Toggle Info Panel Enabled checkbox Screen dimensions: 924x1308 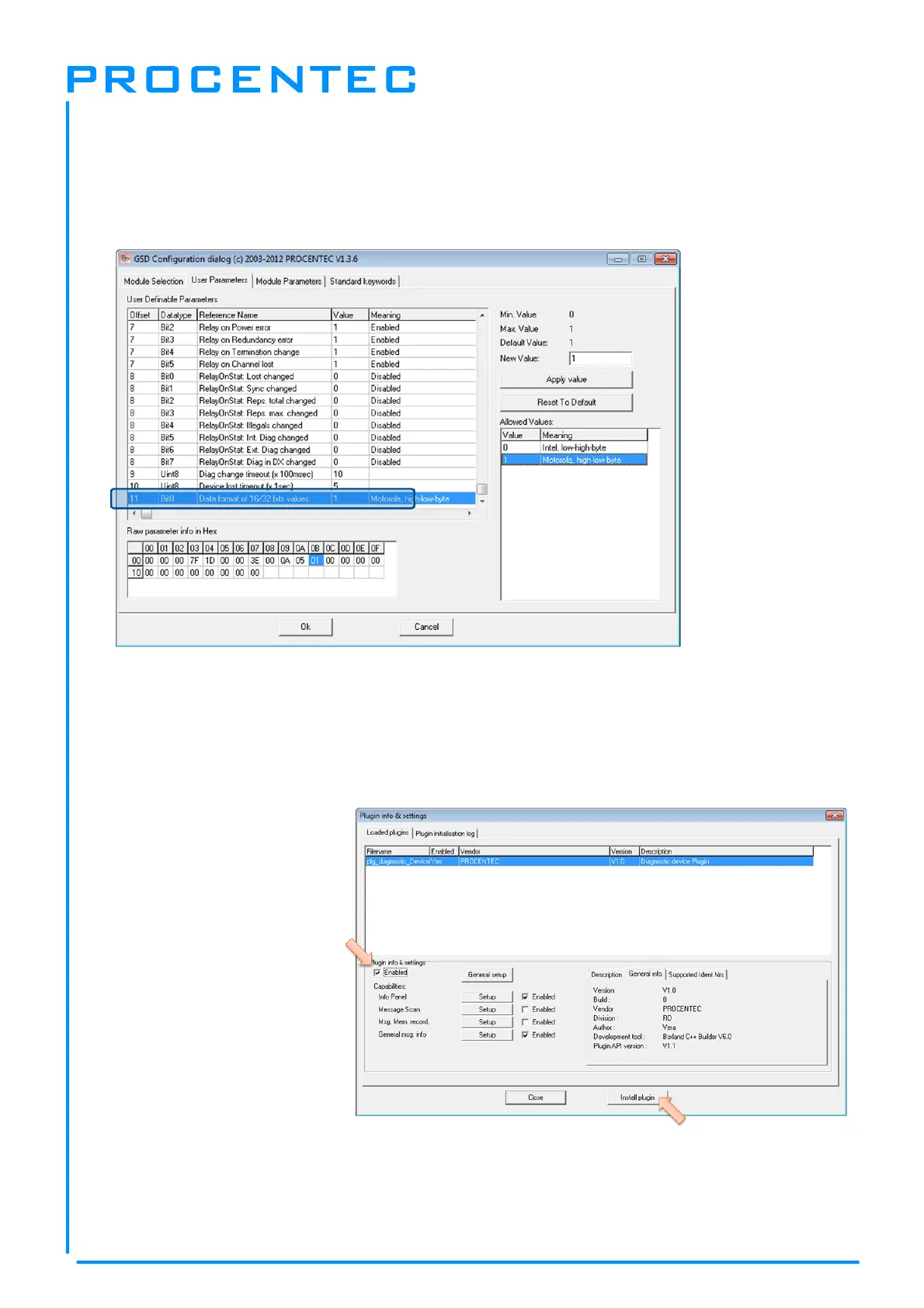pyautogui.click(x=526, y=997)
